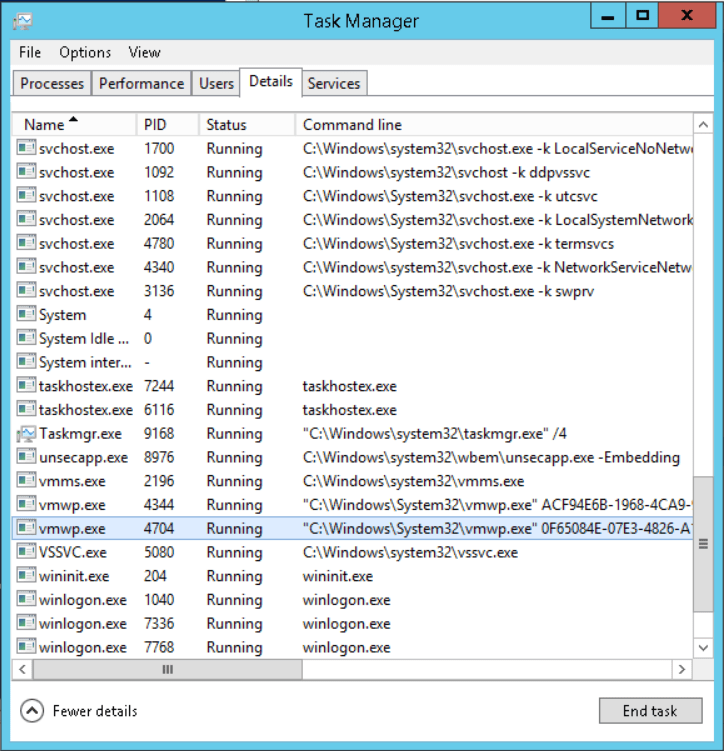
Task: Click the icon of the System process row
Action: click(26, 315)
